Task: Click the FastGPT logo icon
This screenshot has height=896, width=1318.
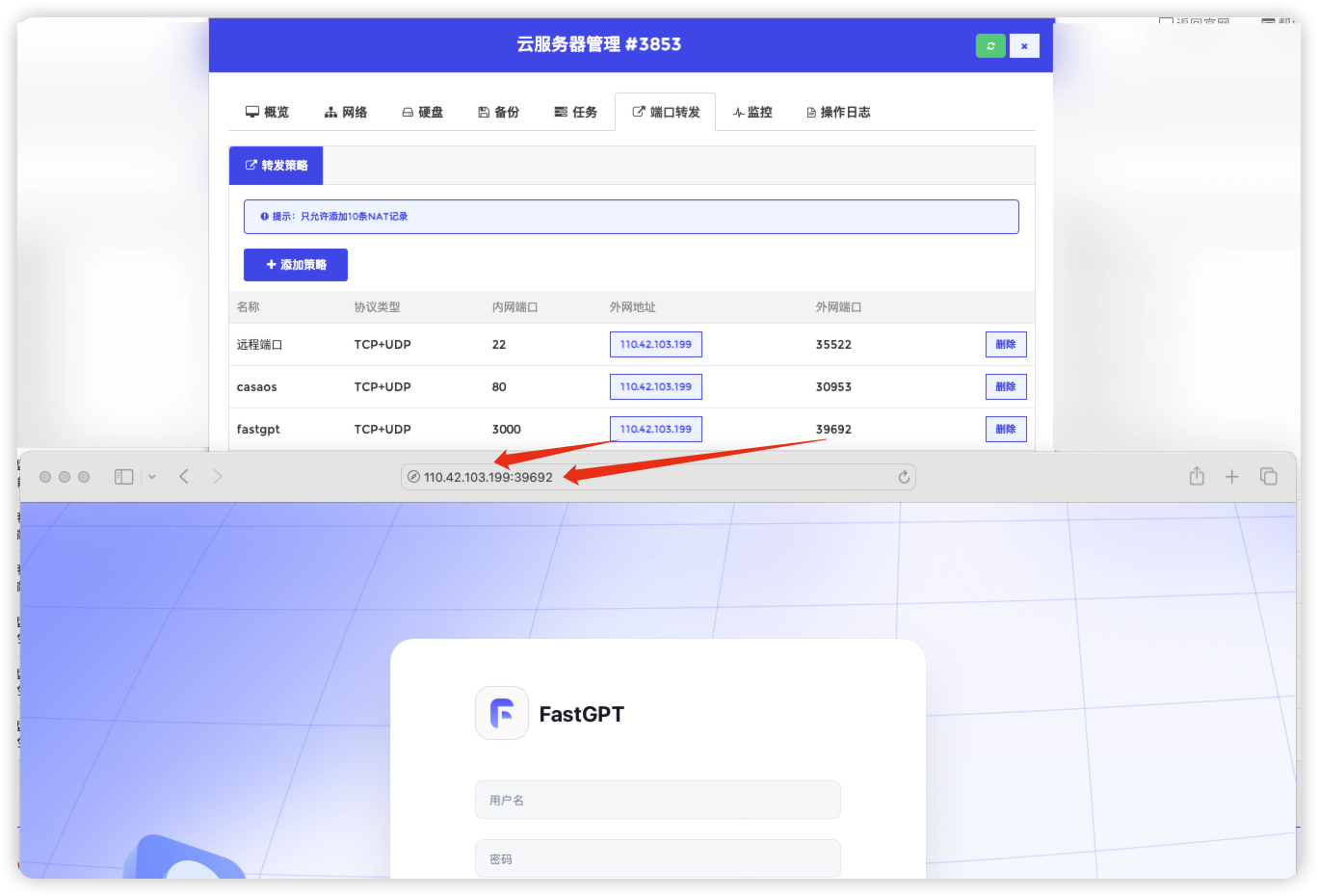Action: tap(502, 713)
